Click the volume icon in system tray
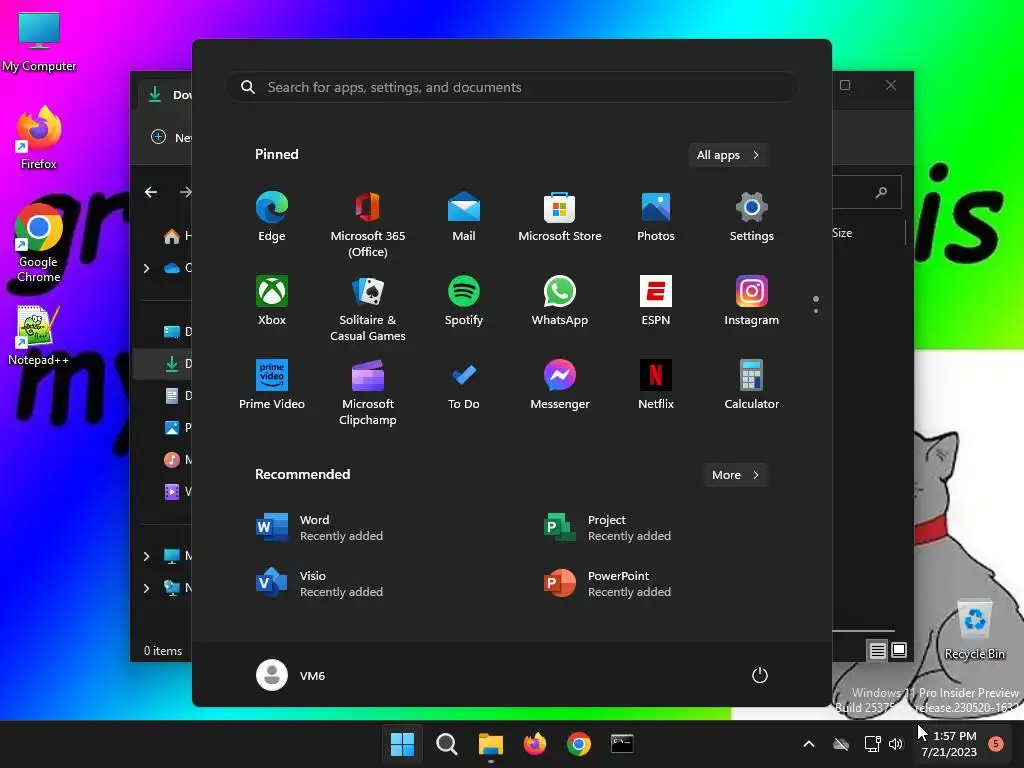Screen dimensions: 1024x768 tap(896, 744)
